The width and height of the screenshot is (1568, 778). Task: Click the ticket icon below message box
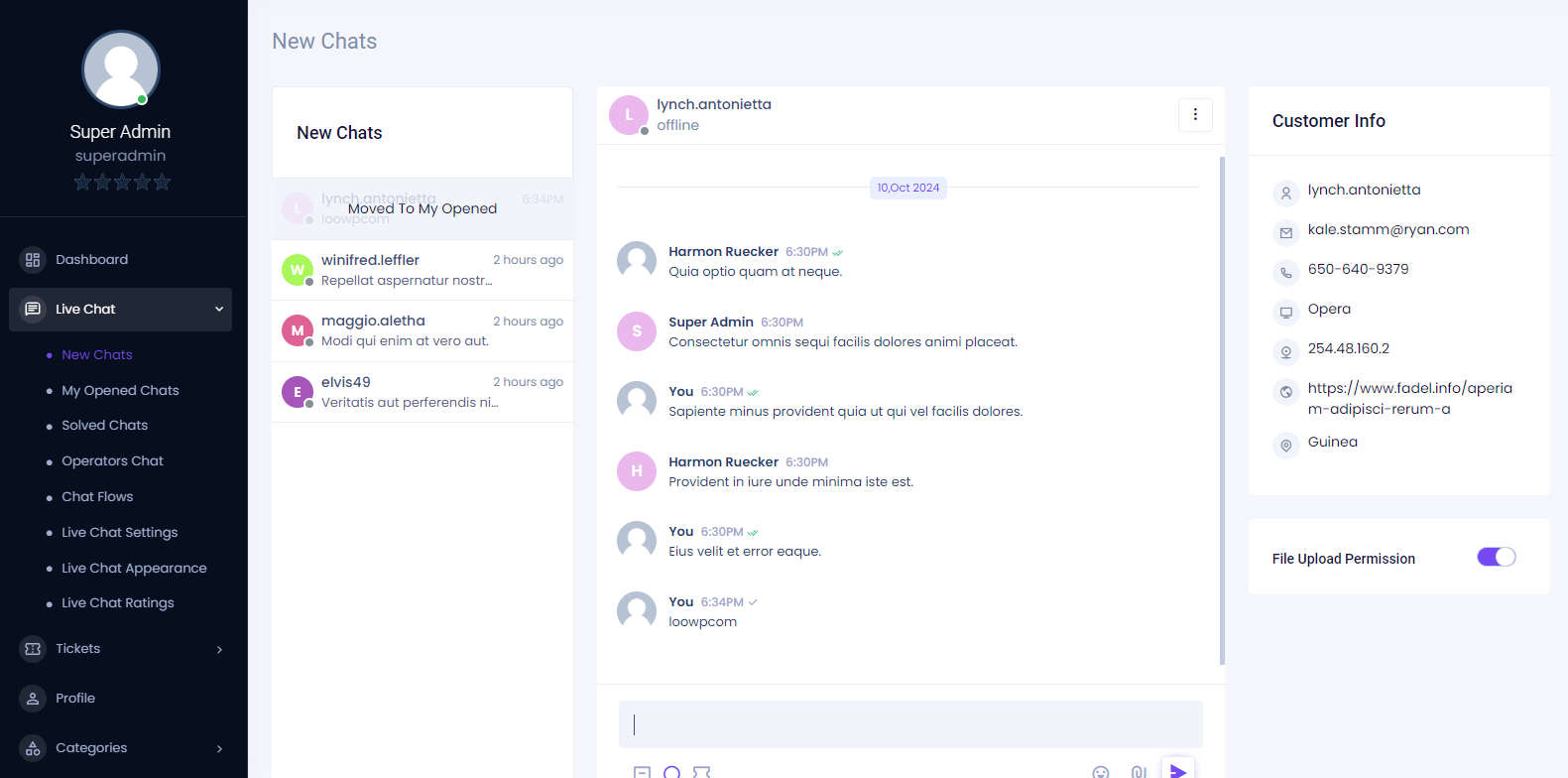point(701,772)
